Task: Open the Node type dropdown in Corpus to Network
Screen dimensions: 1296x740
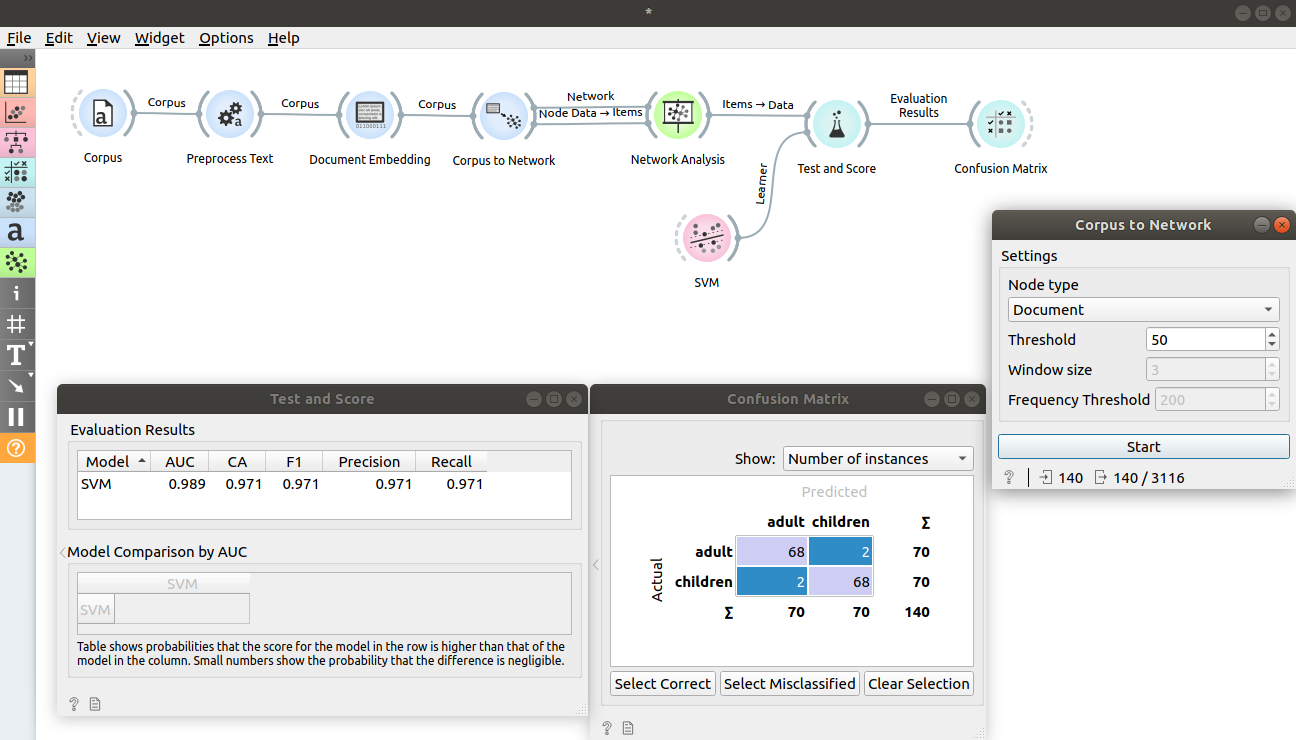Action: coord(1143,309)
